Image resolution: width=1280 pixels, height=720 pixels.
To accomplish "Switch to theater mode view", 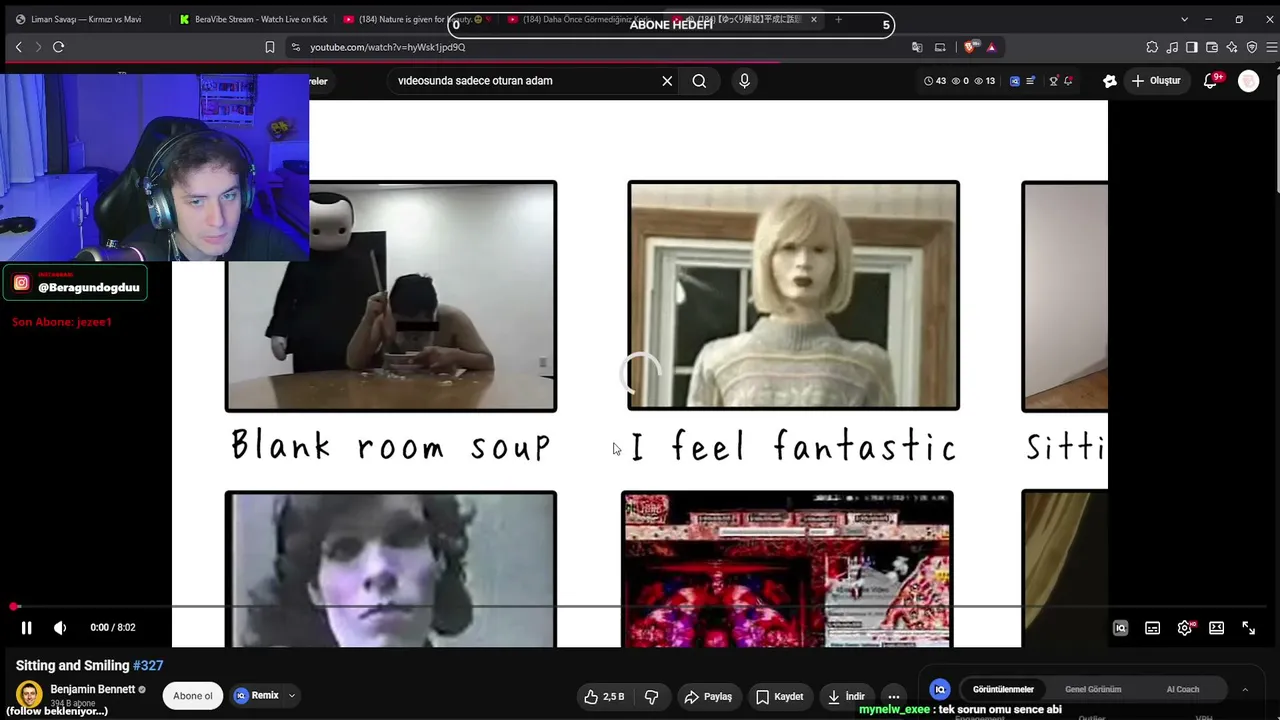I will pyautogui.click(x=1216, y=628).
